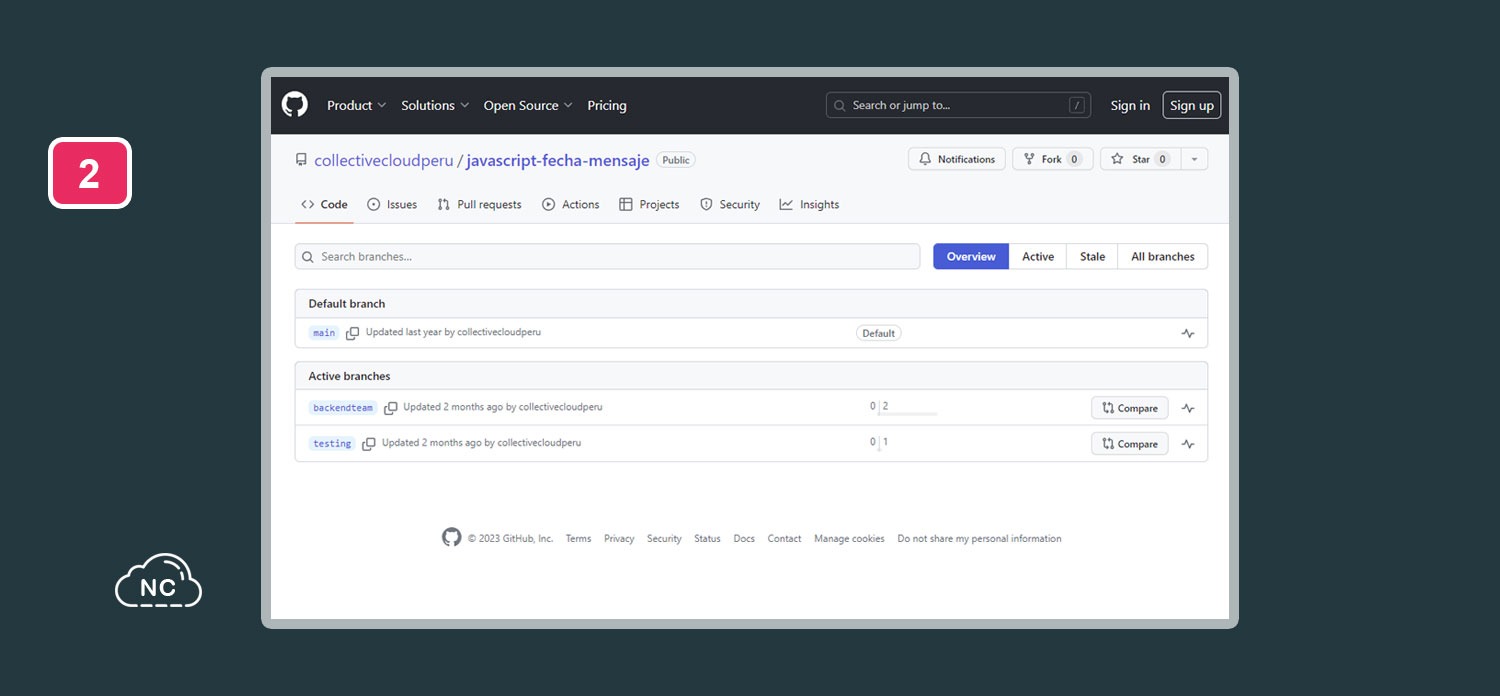Open the Pricing page

[607, 105]
